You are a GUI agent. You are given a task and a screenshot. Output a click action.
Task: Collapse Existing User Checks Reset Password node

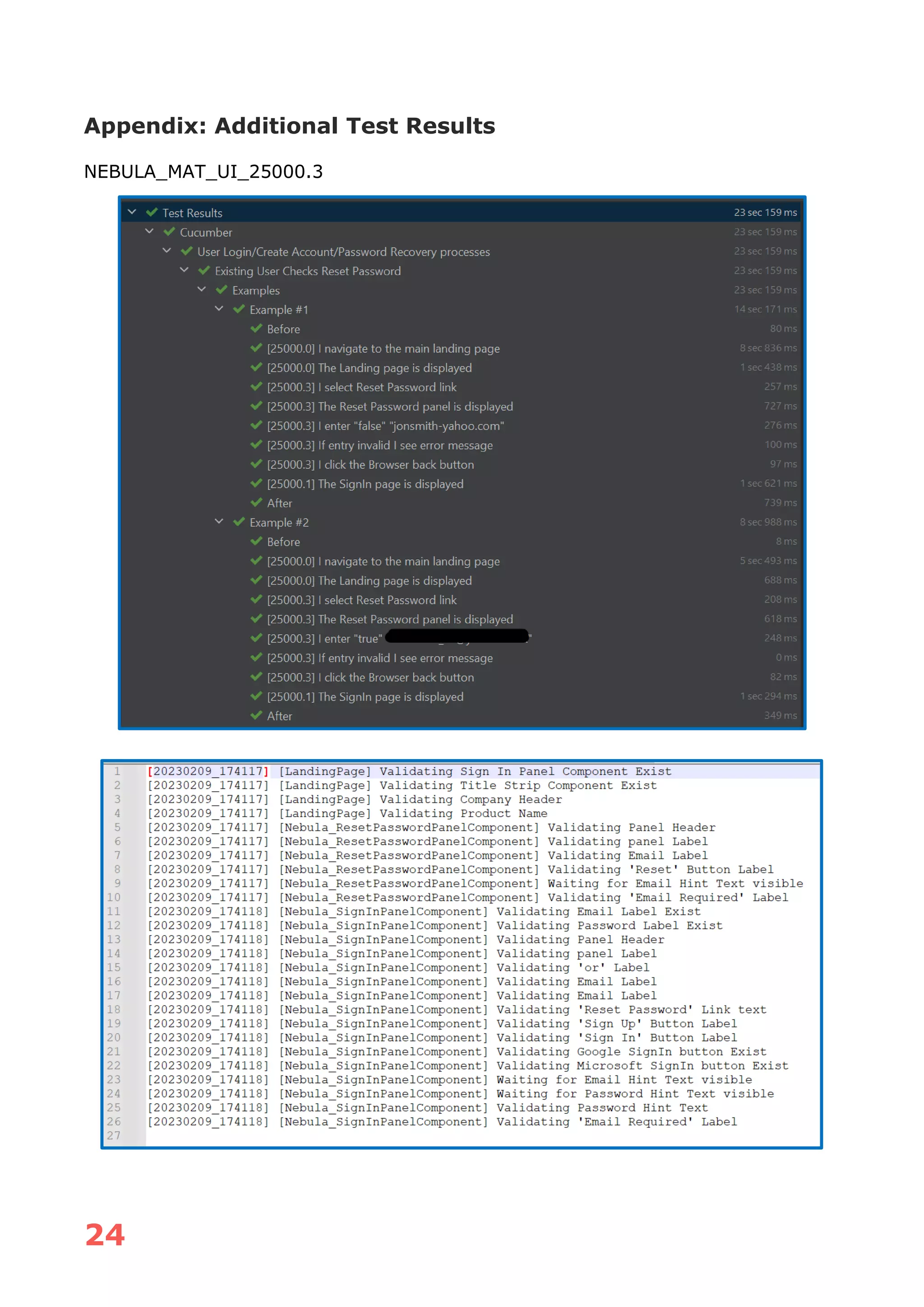pyautogui.click(x=185, y=270)
